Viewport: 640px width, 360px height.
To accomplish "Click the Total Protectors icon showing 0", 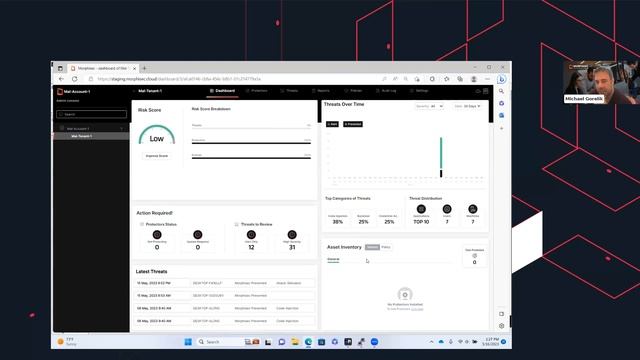I will pos(474,256).
